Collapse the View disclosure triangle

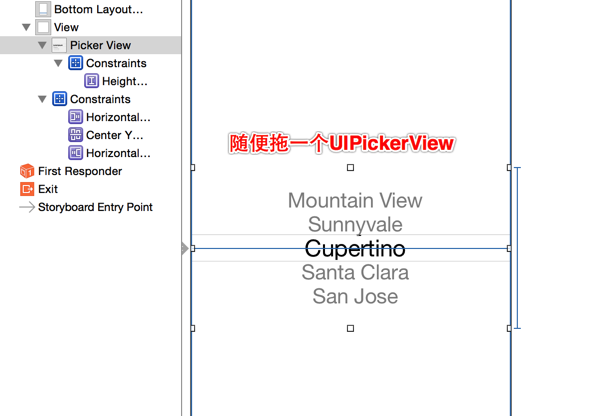coord(26,27)
